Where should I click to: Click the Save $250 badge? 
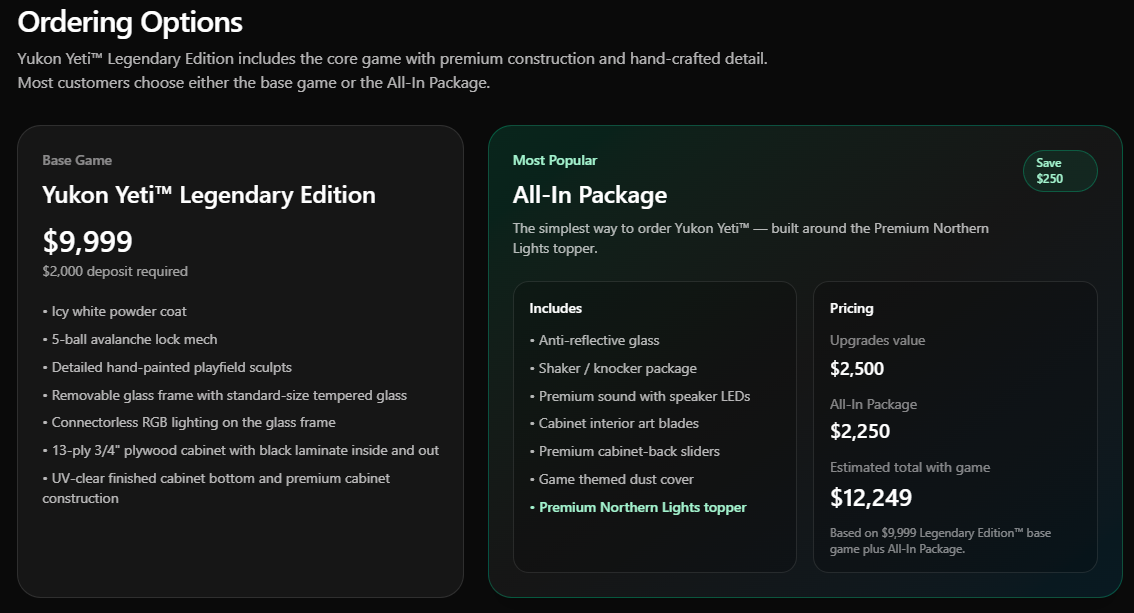point(1059,171)
